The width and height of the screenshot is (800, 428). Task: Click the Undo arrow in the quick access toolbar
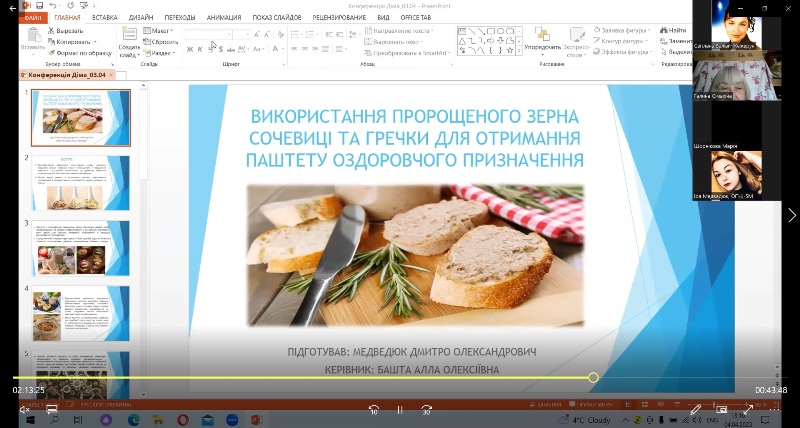tap(53, 6)
